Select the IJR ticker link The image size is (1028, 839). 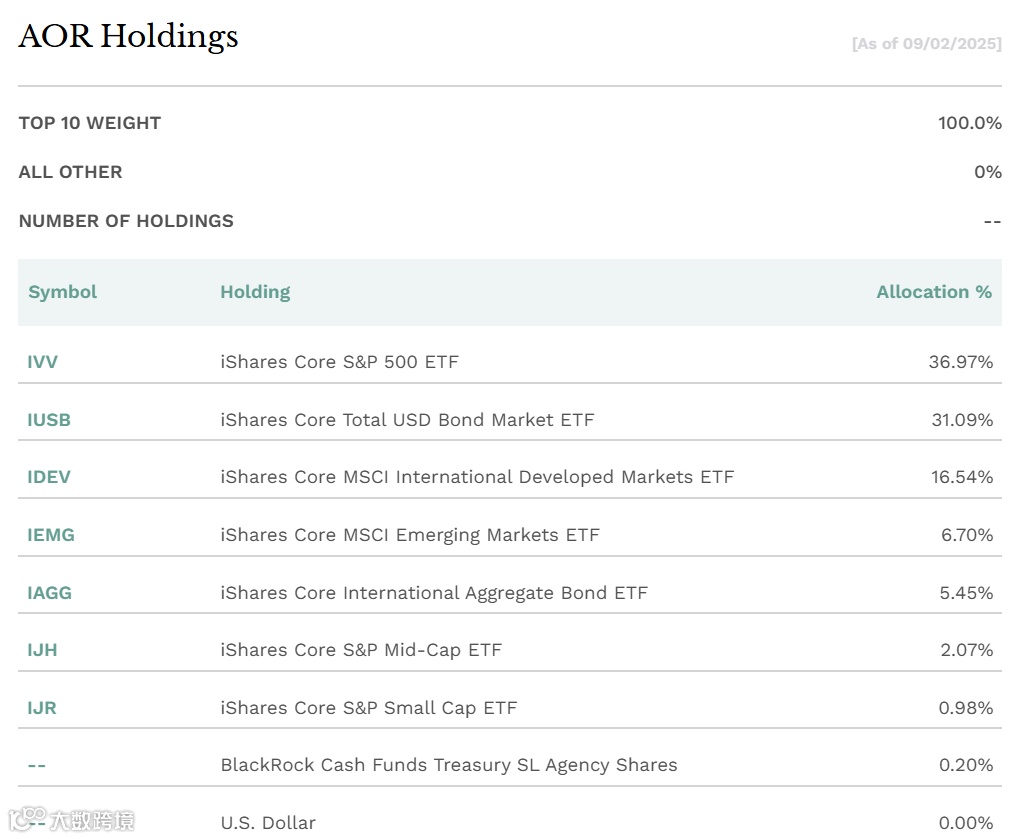42,708
